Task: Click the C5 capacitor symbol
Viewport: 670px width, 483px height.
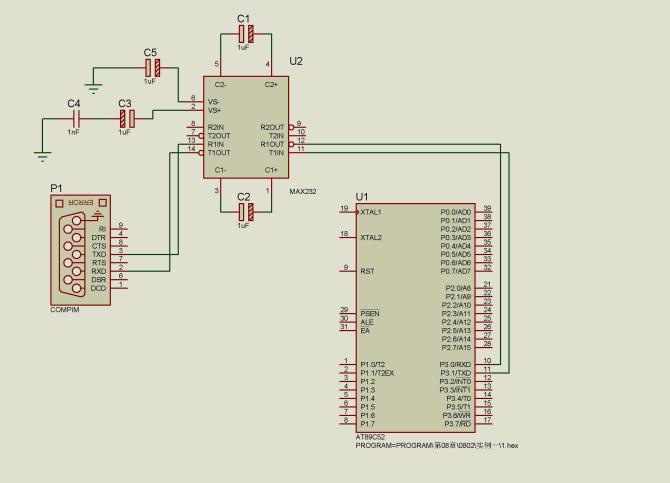Action: click(153, 68)
